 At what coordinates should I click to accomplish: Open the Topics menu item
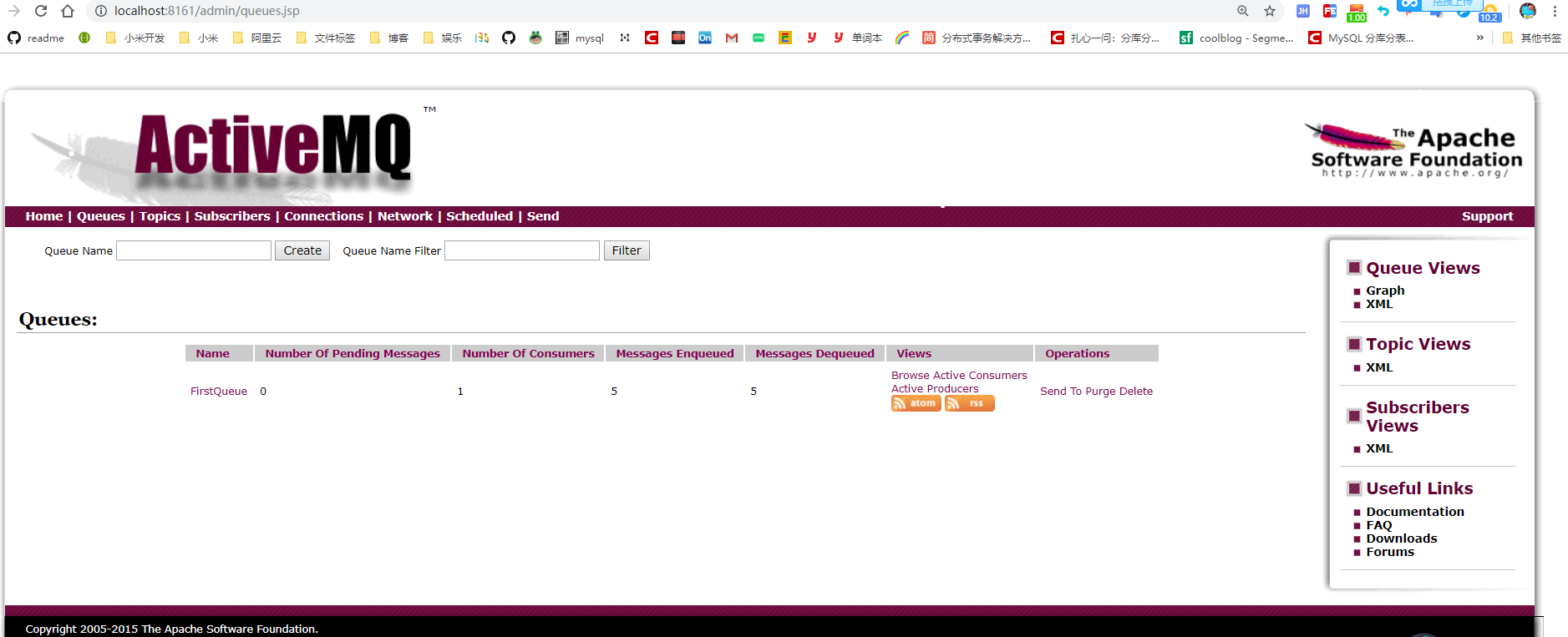pyautogui.click(x=160, y=216)
